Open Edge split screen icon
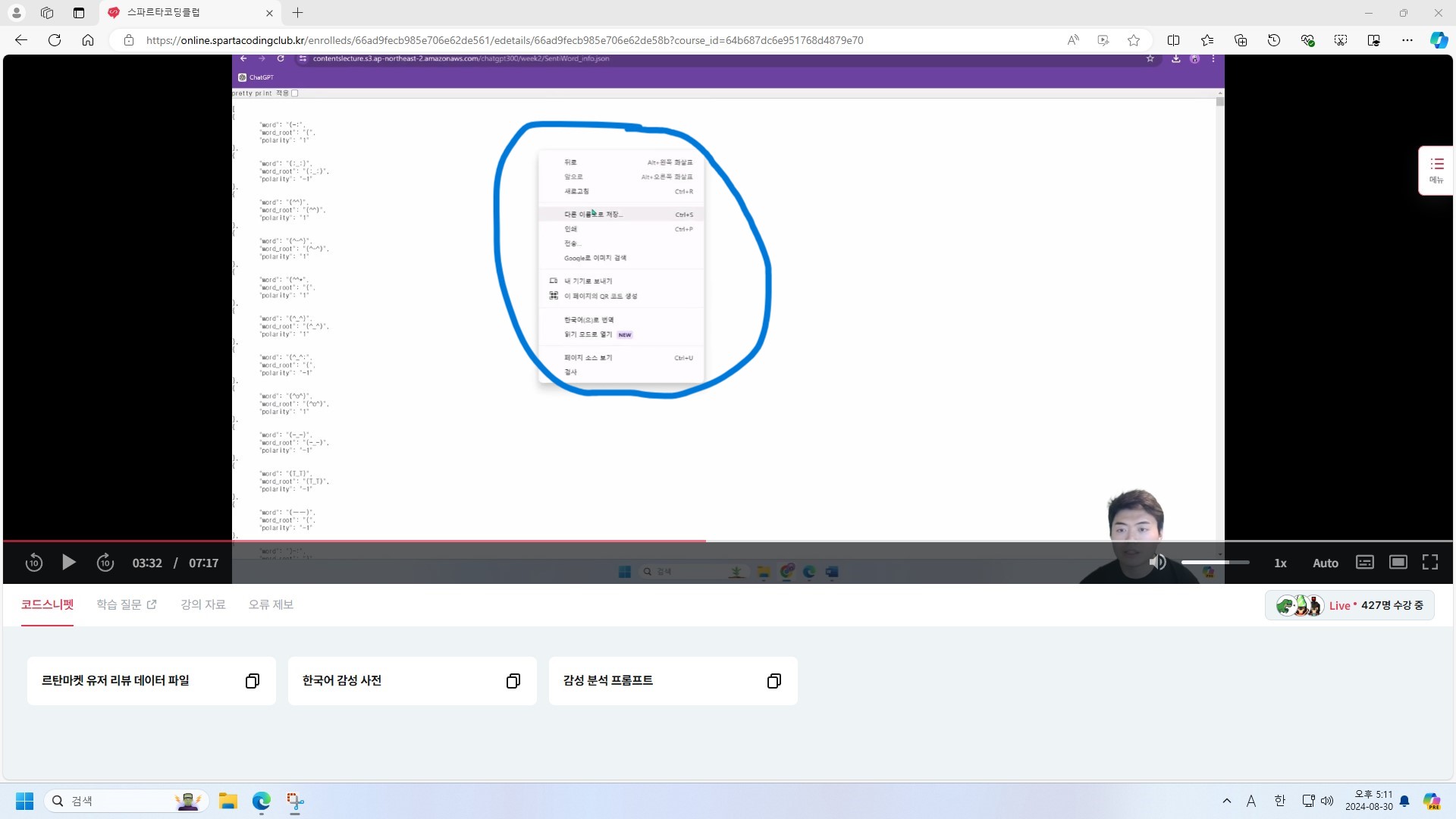The width and height of the screenshot is (1456, 819). (x=1173, y=40)
